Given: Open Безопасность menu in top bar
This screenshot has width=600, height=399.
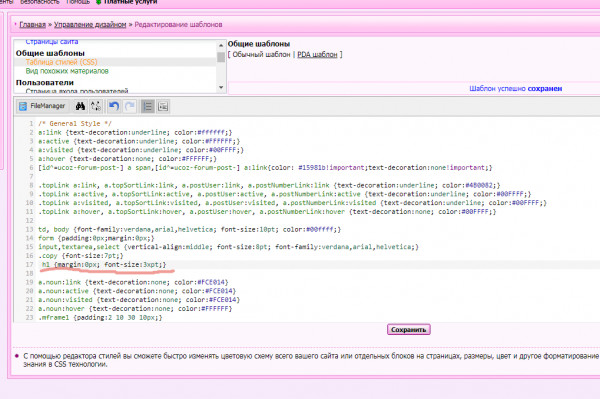Looking at the screenshot, I should (x=40, y=2).
